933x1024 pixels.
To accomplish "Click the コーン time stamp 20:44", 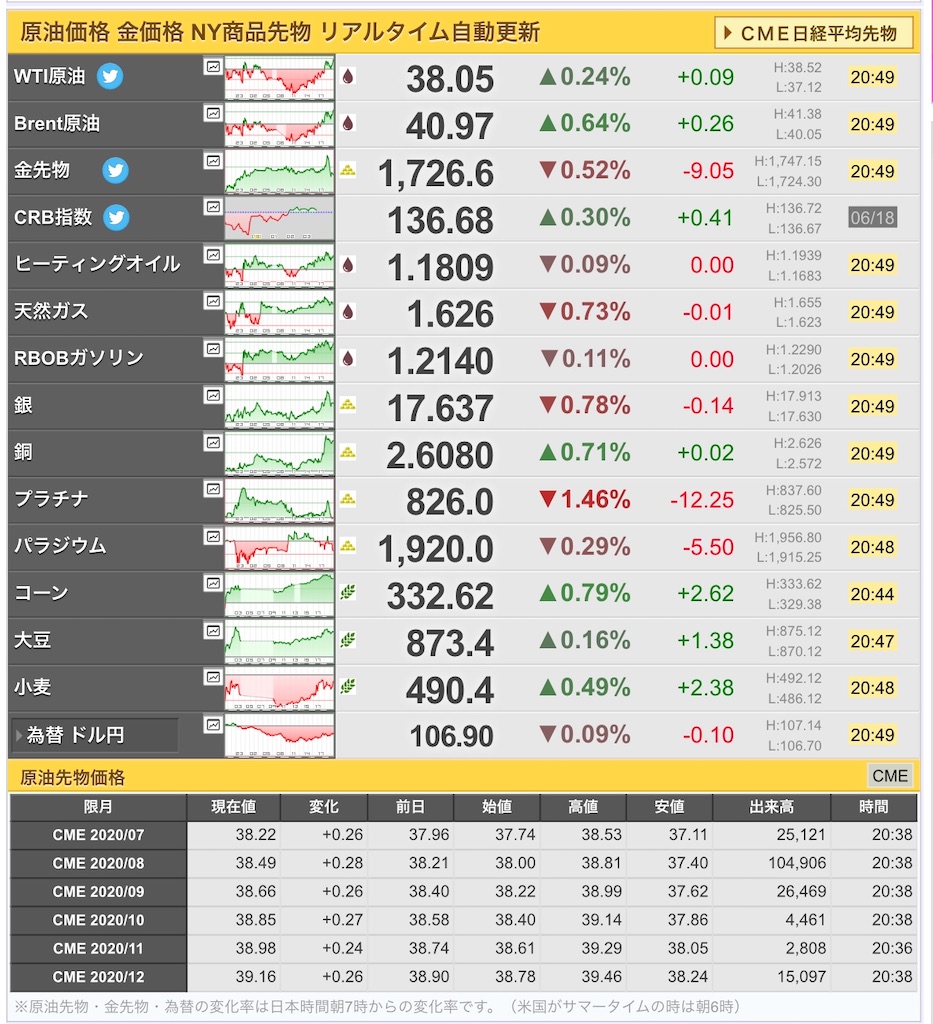I will pos(872,594).
